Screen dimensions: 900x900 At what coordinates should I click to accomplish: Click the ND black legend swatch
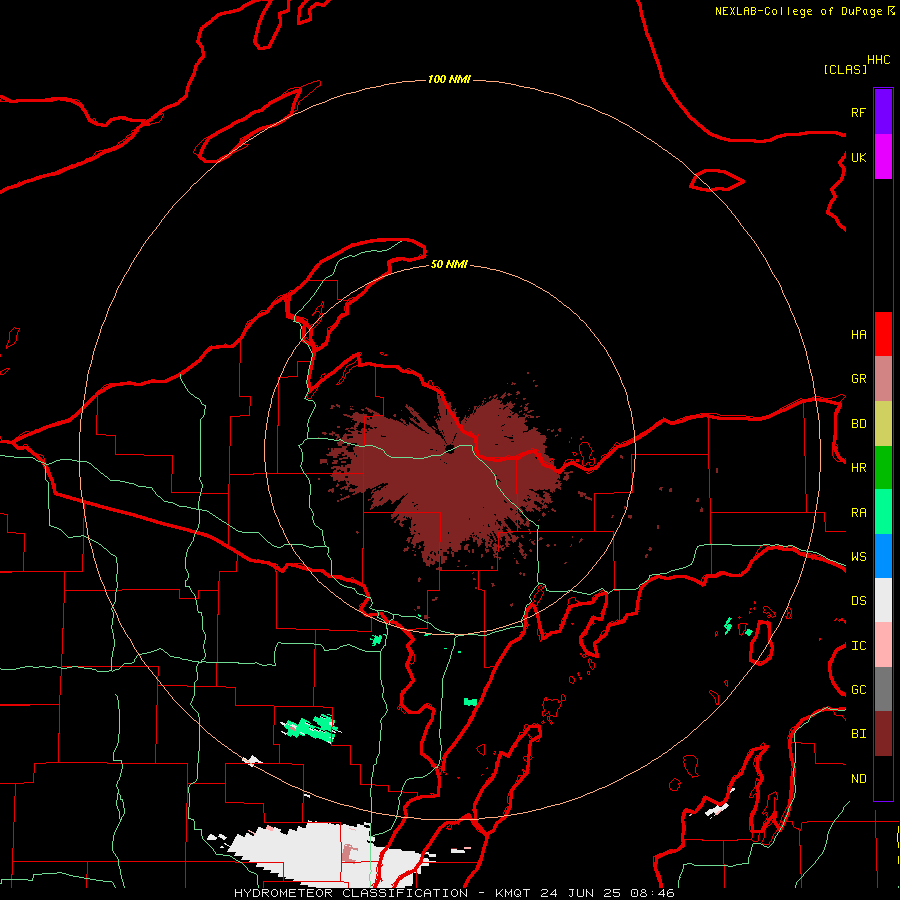883,778
